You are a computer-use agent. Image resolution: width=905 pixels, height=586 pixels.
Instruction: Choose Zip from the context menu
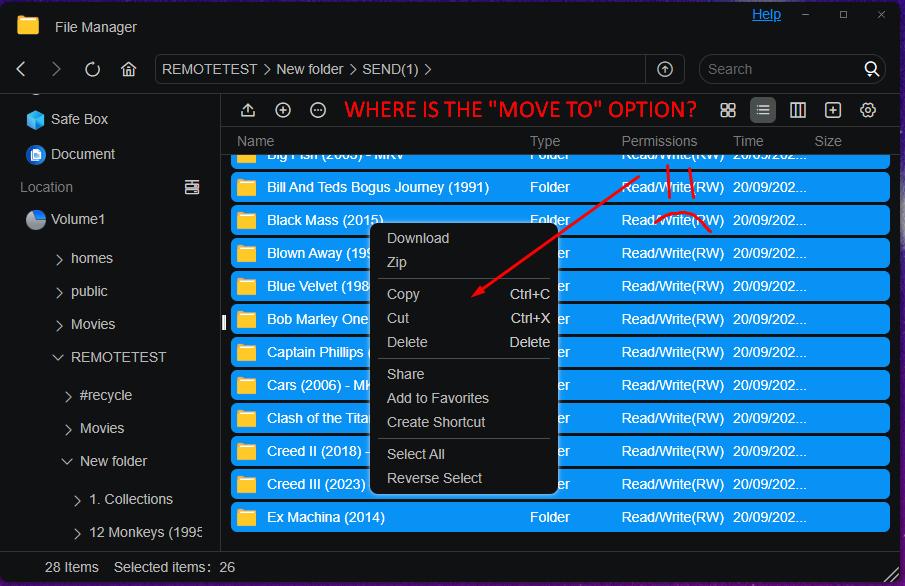click(464, 262)
